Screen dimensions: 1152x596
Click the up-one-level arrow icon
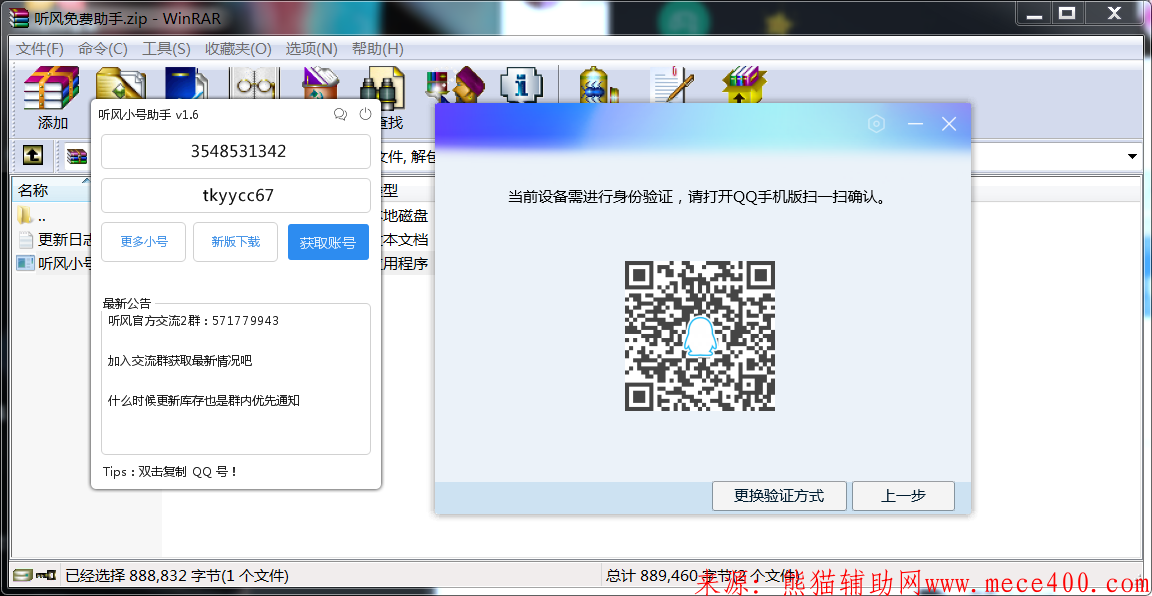click(x=33, y=156)
